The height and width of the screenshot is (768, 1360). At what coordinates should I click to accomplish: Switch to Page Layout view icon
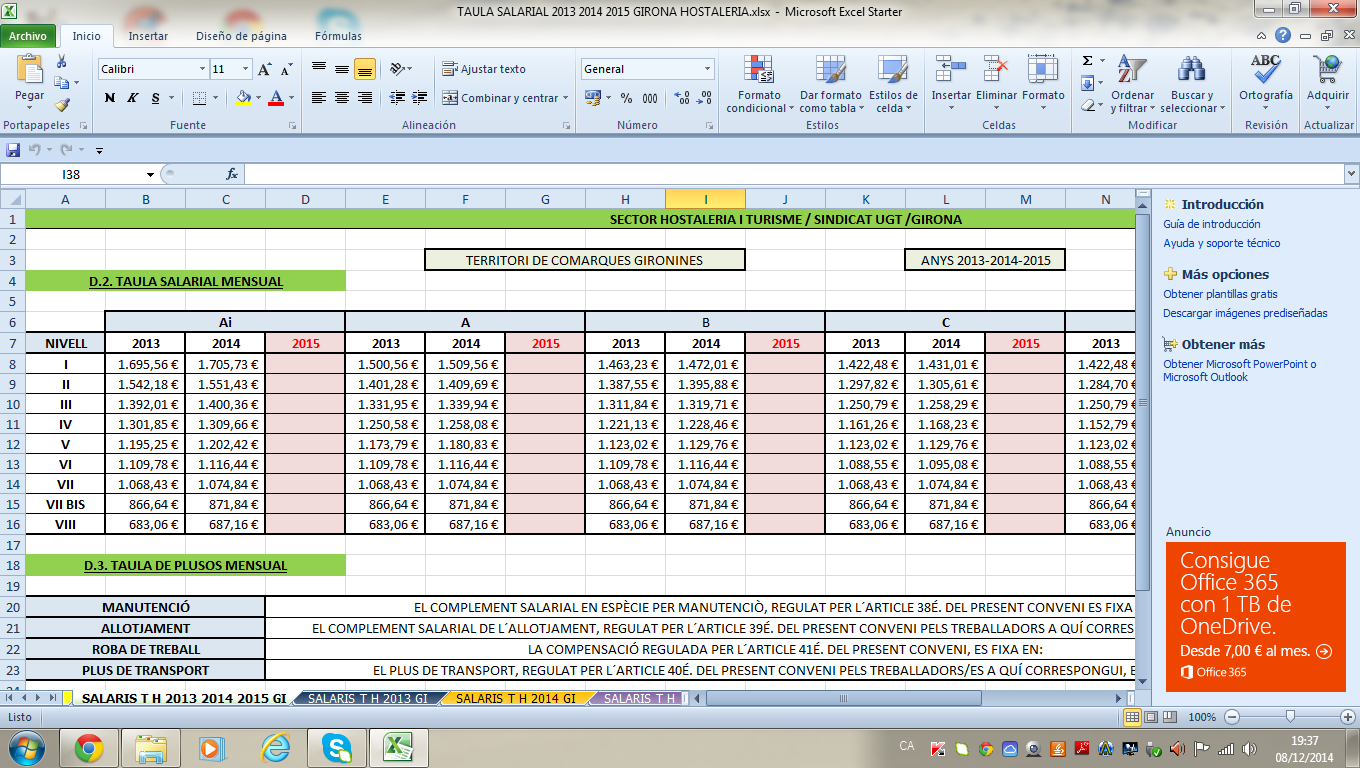[1150, 717]
